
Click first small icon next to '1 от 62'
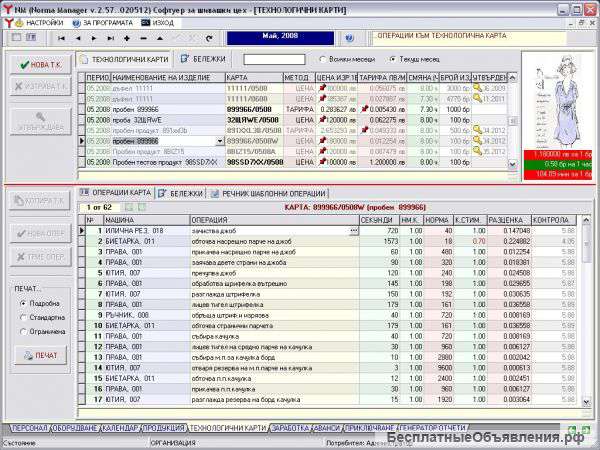[129, 207]
